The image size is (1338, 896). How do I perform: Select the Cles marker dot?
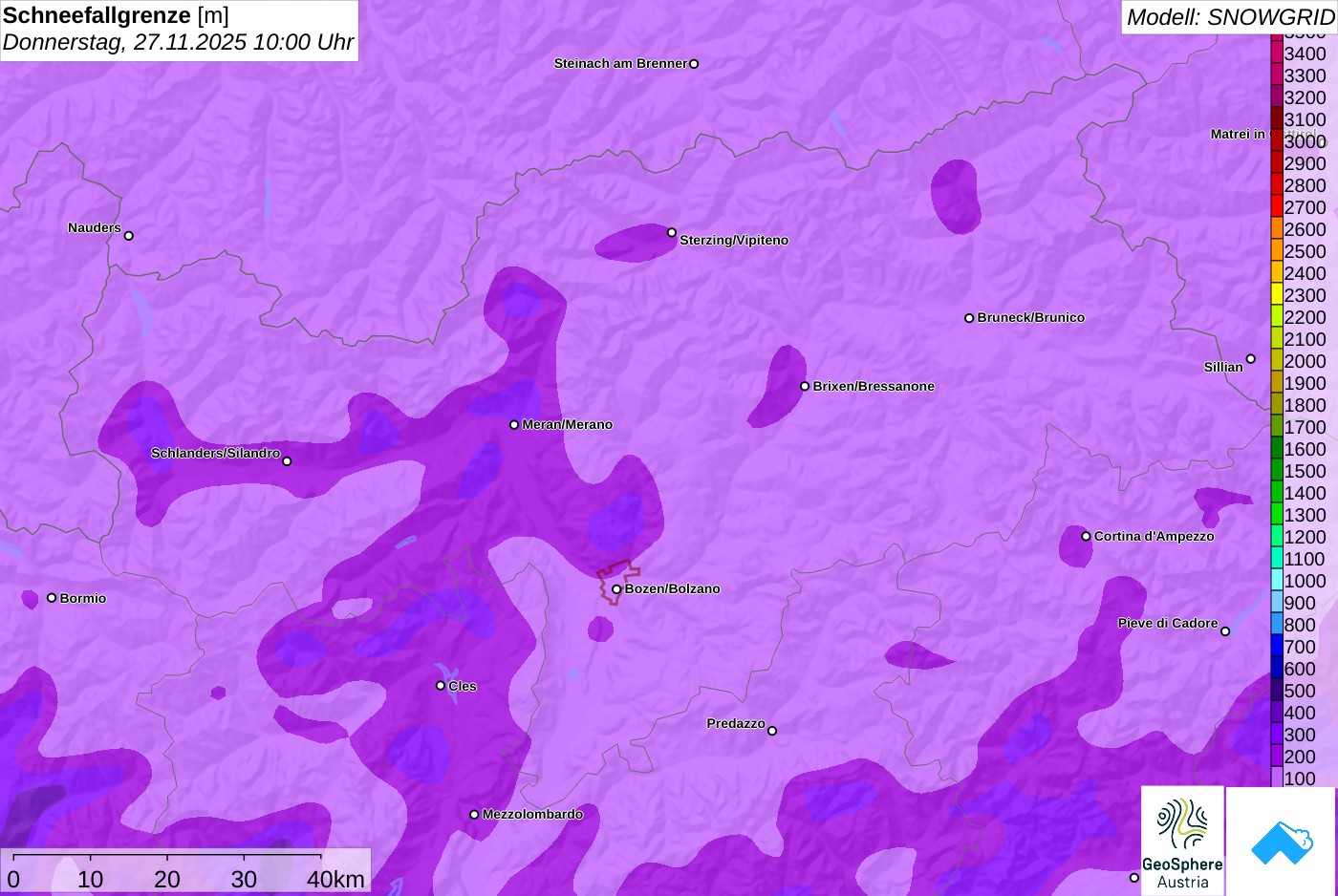[x=441, y=686]
